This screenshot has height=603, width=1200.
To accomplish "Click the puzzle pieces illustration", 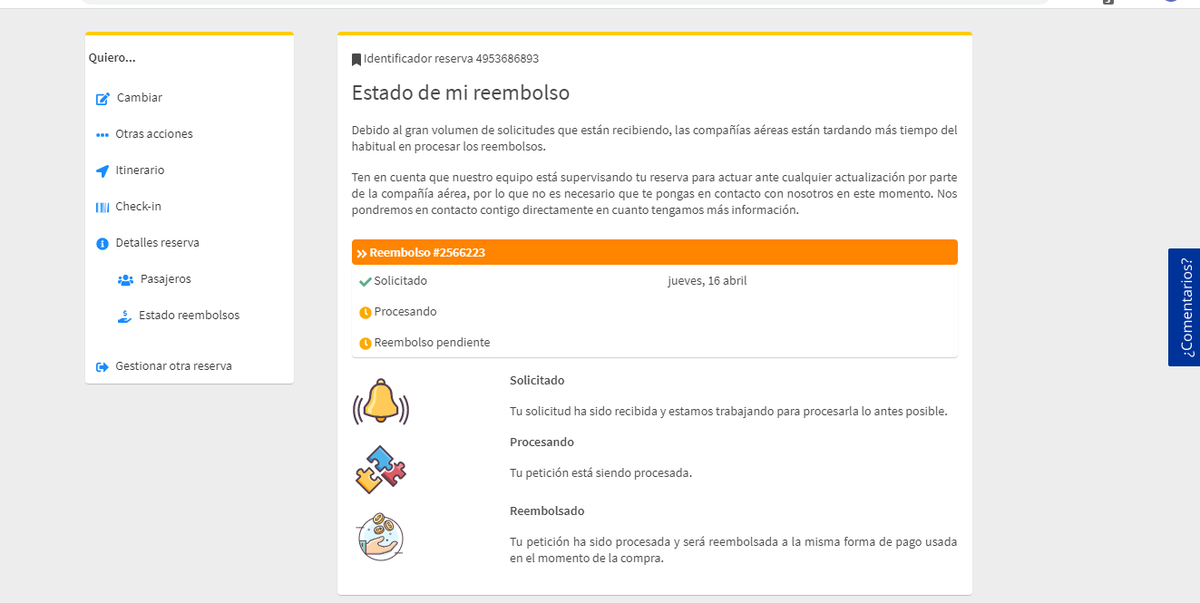I will tap(381, 469).
